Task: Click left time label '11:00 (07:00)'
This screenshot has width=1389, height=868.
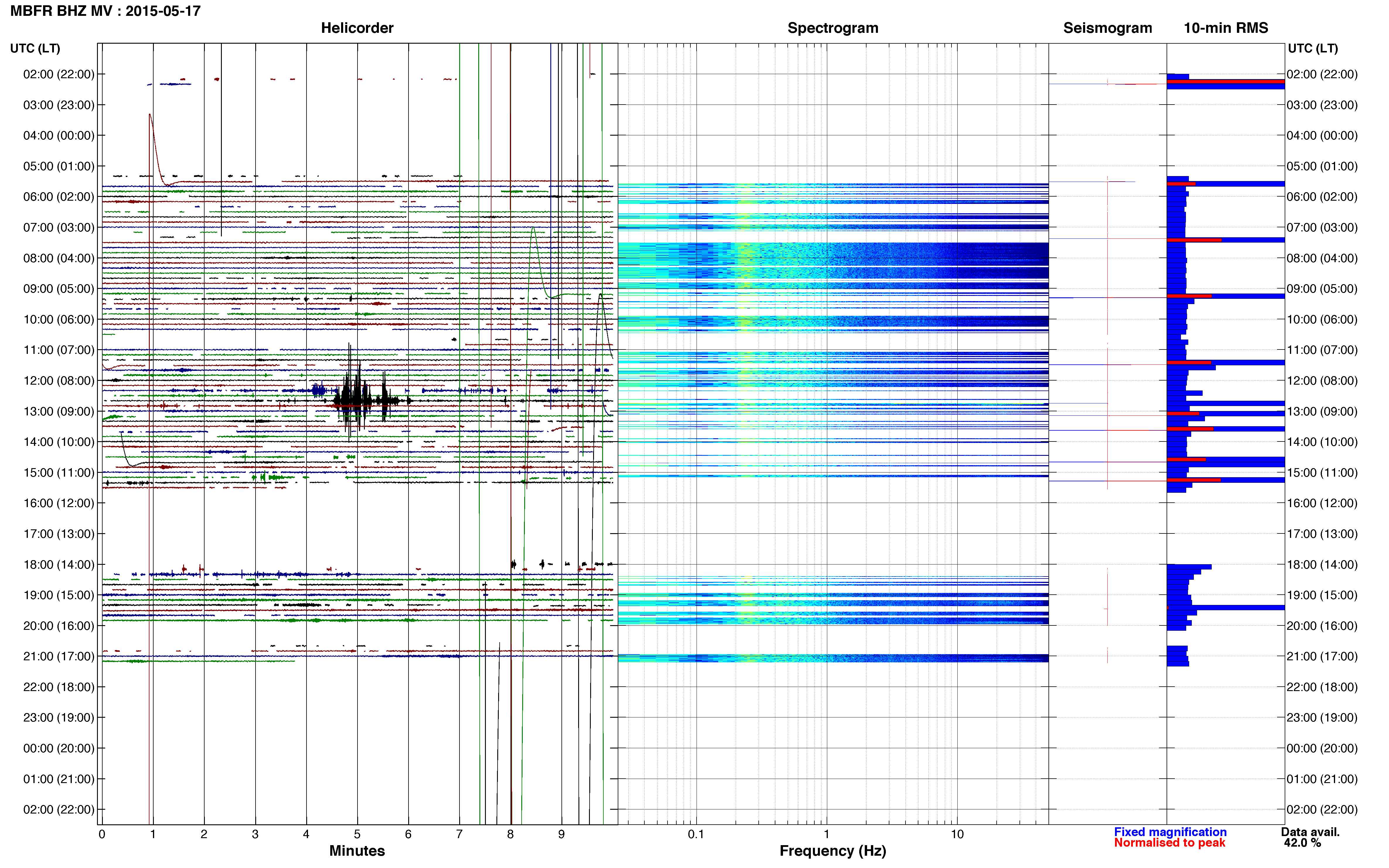Action: pyautogui.click(x=59, y=349)
